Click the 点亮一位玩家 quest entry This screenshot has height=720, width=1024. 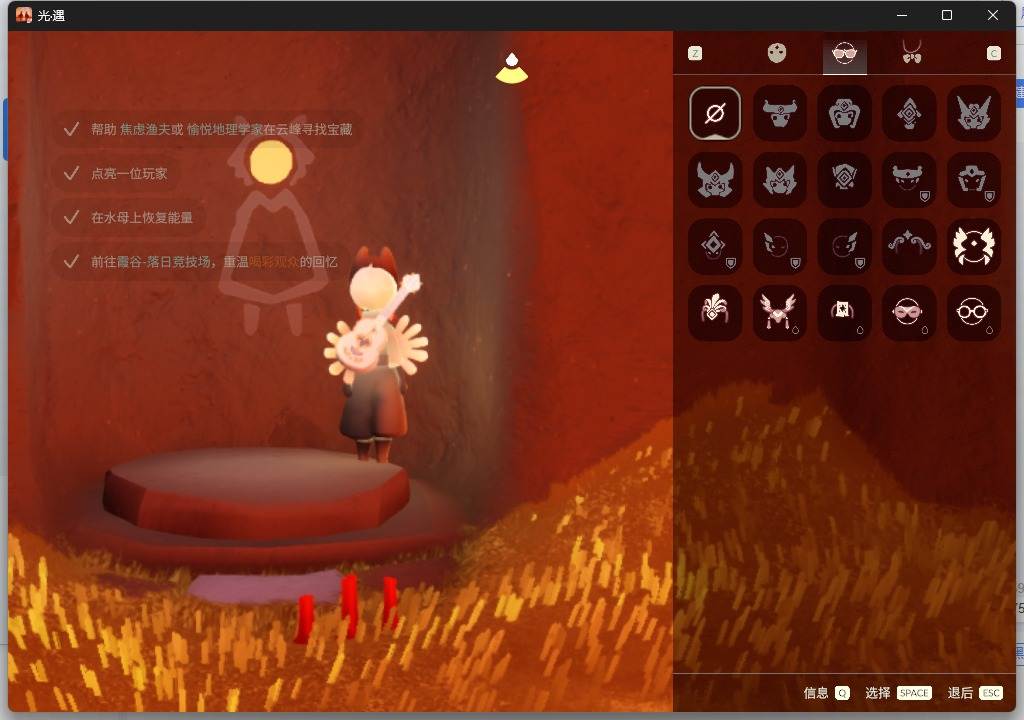[x=115, y=173]
